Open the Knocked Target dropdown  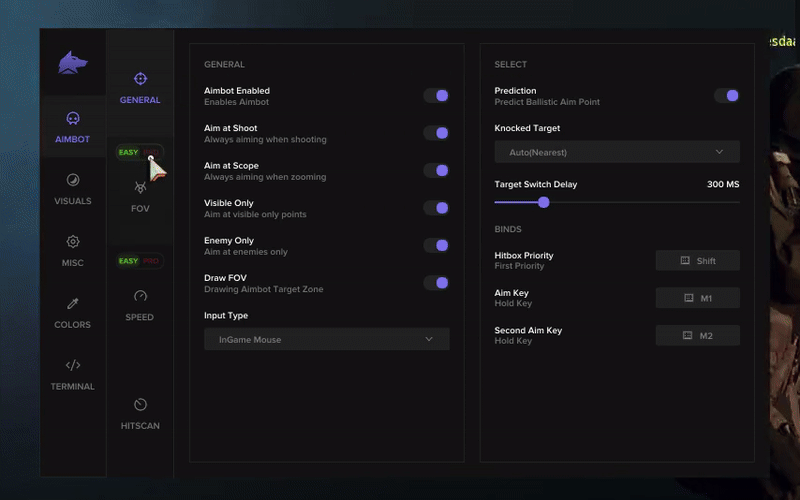coord(617,152)
